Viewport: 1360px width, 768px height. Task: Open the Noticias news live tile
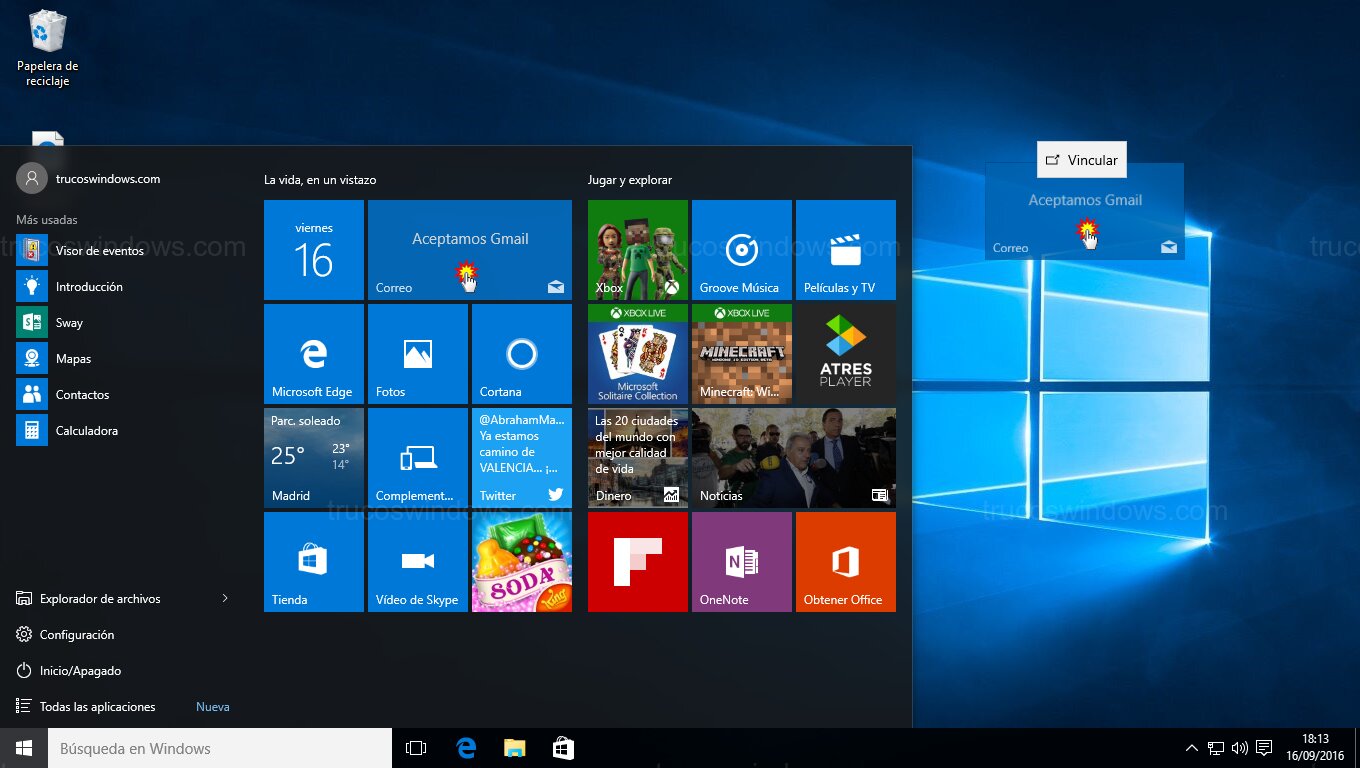pyautogui.click(x=793, y=458)
